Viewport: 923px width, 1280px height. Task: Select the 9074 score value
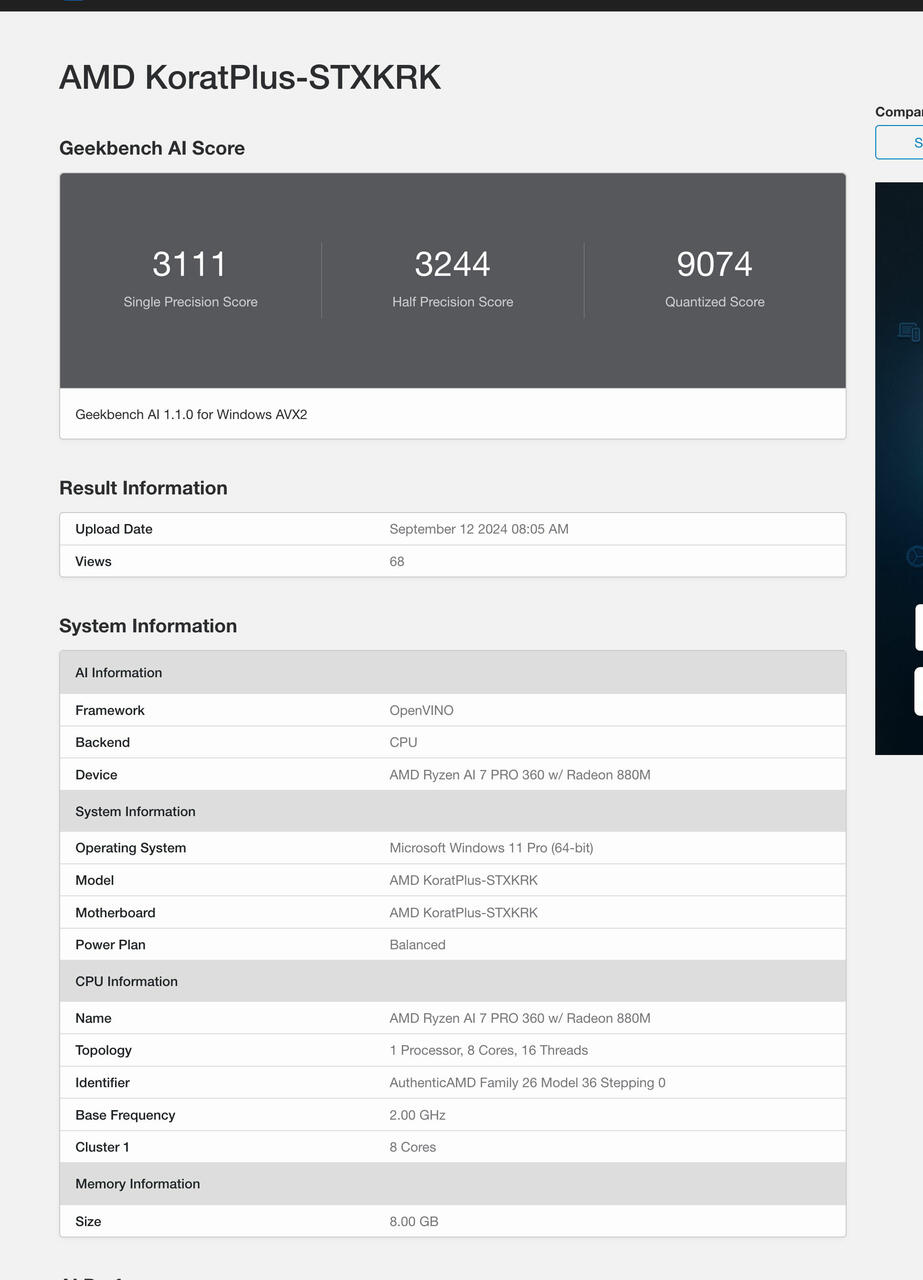pyautogui.click(x=714, y=264)
